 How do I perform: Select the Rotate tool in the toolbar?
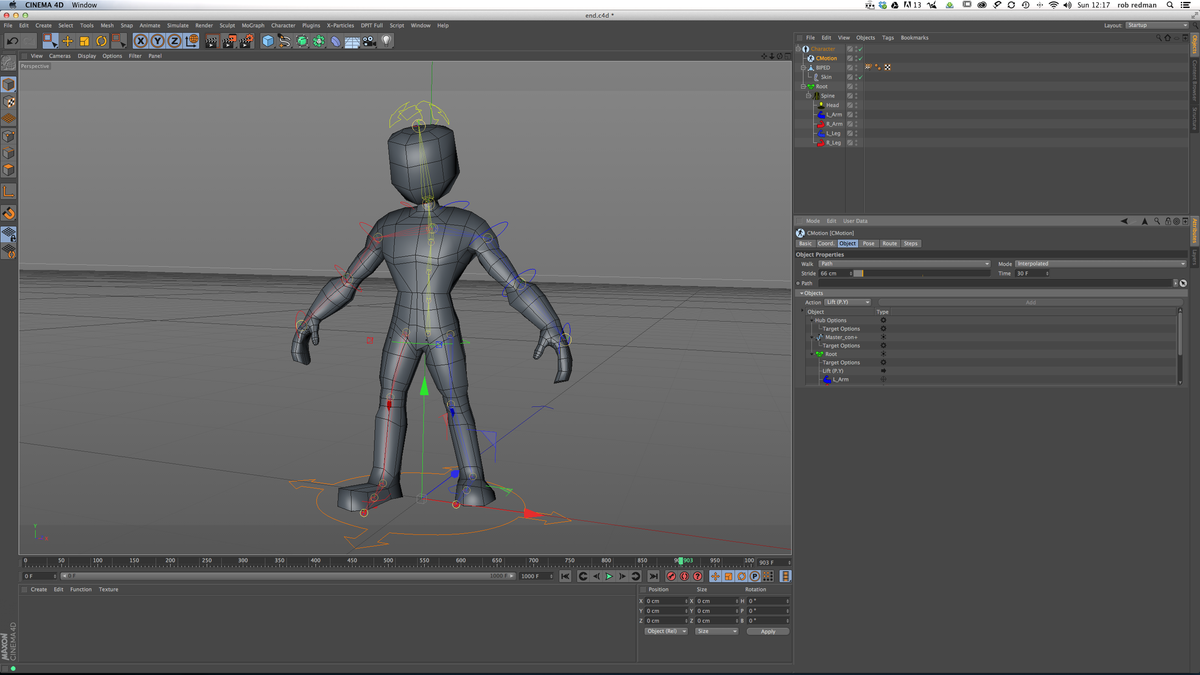[101, 40]
